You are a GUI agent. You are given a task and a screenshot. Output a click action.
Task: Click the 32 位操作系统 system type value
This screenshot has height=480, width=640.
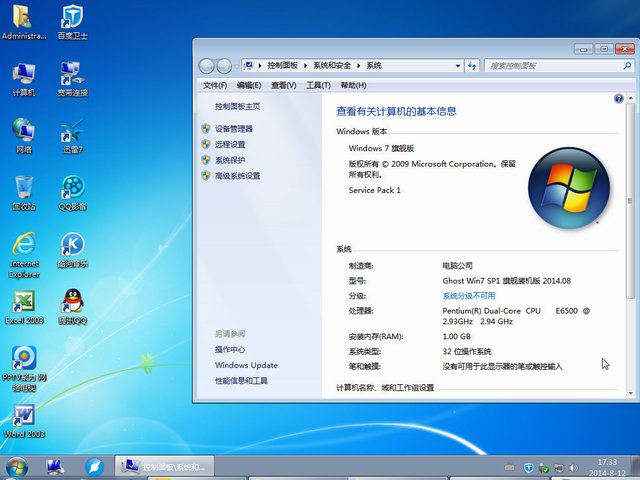(467, 351)
